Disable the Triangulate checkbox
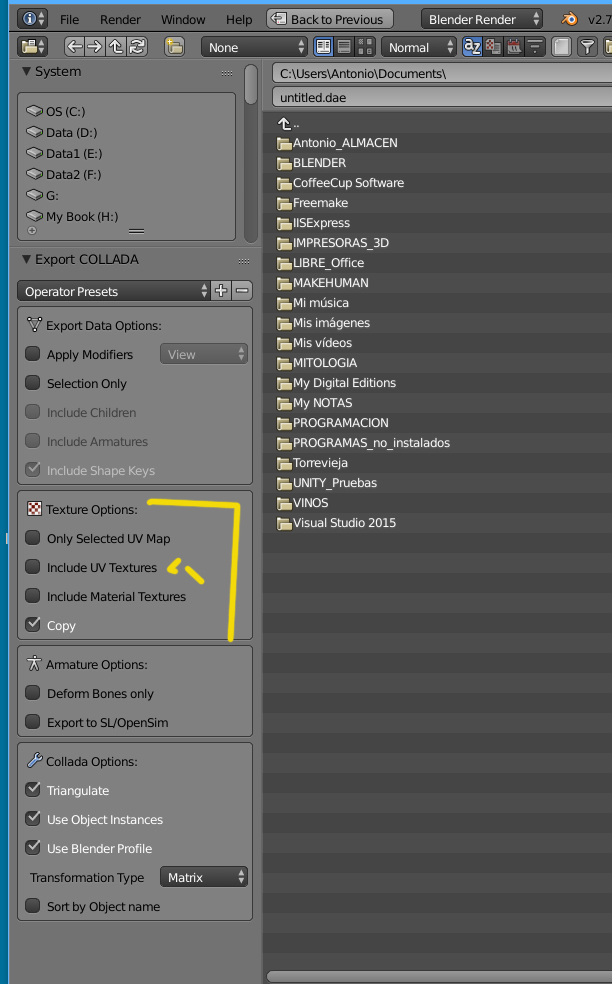Image resolution: width=612 pixels, height=984 pixels. click(33, 789)
